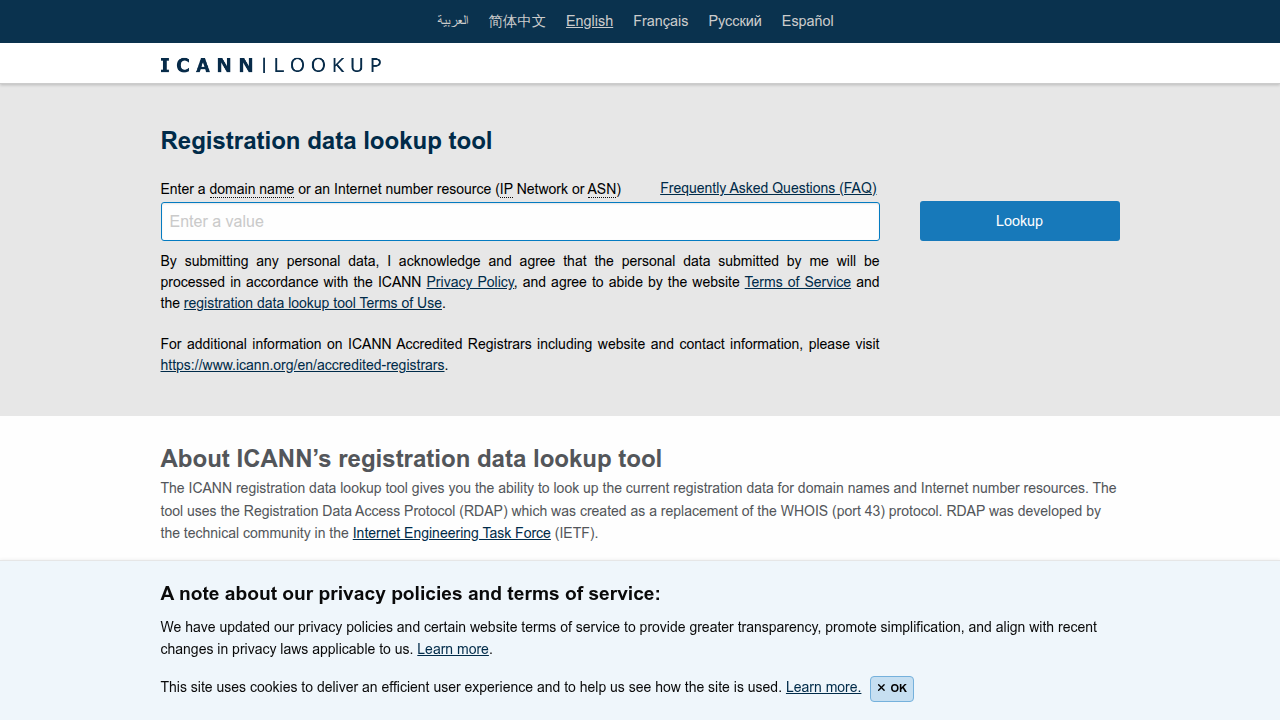Open the ICANN Lookup logo home link
Image resolution: width=1280 pixels, height=720 pixels.
[271, 65]
